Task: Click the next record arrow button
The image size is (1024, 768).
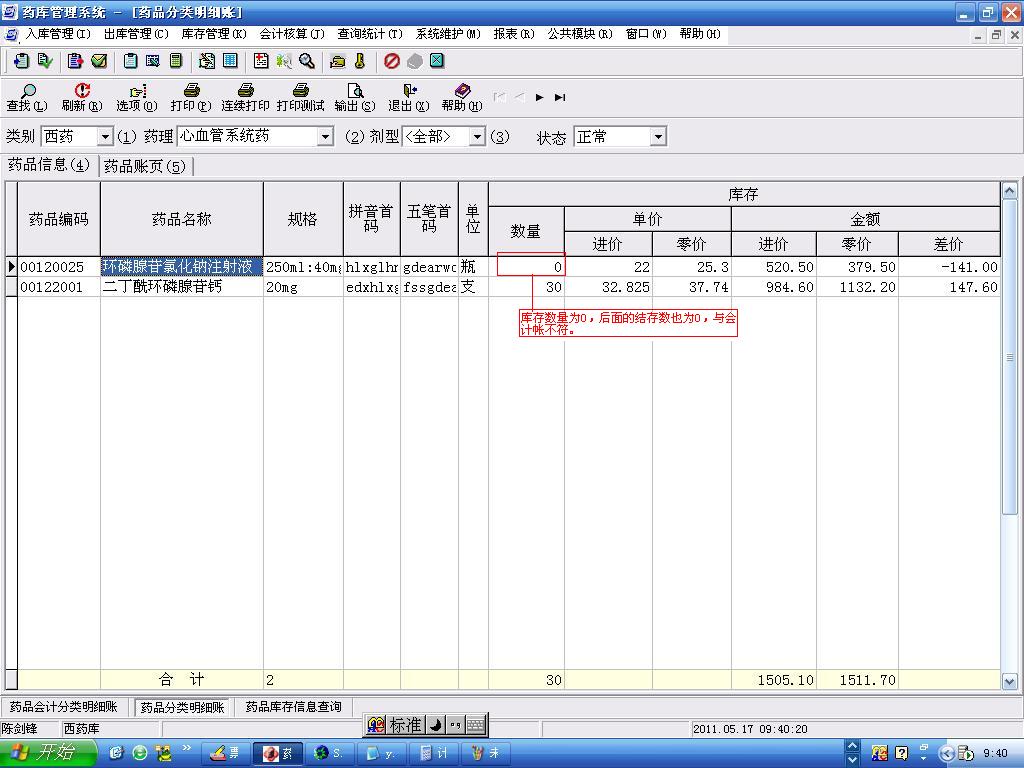Action: coord(539,97)
